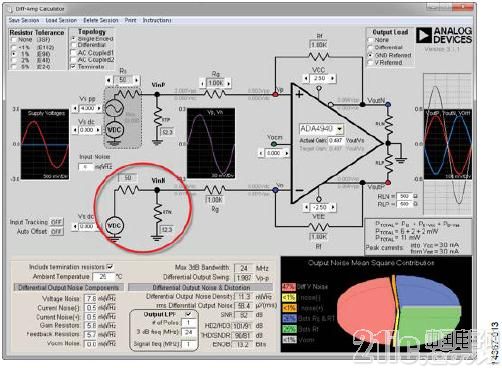
Task: Click the Vp, Vn waveform plot
Action: click(x=211, y=143)
